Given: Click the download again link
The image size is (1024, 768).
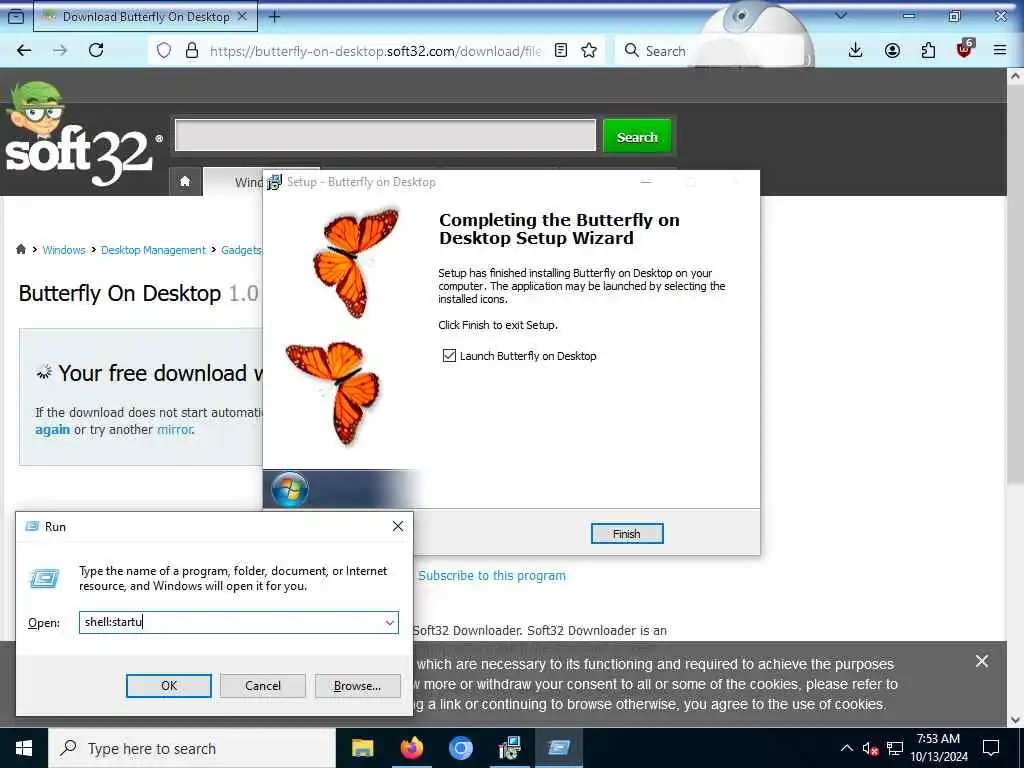Looking at the screenshot, I should tap(52, 430).
